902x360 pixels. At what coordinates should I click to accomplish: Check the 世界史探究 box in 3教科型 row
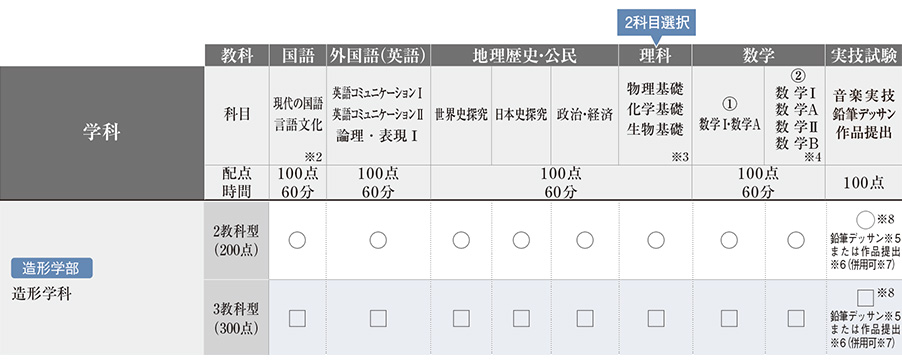coord(461,318)
